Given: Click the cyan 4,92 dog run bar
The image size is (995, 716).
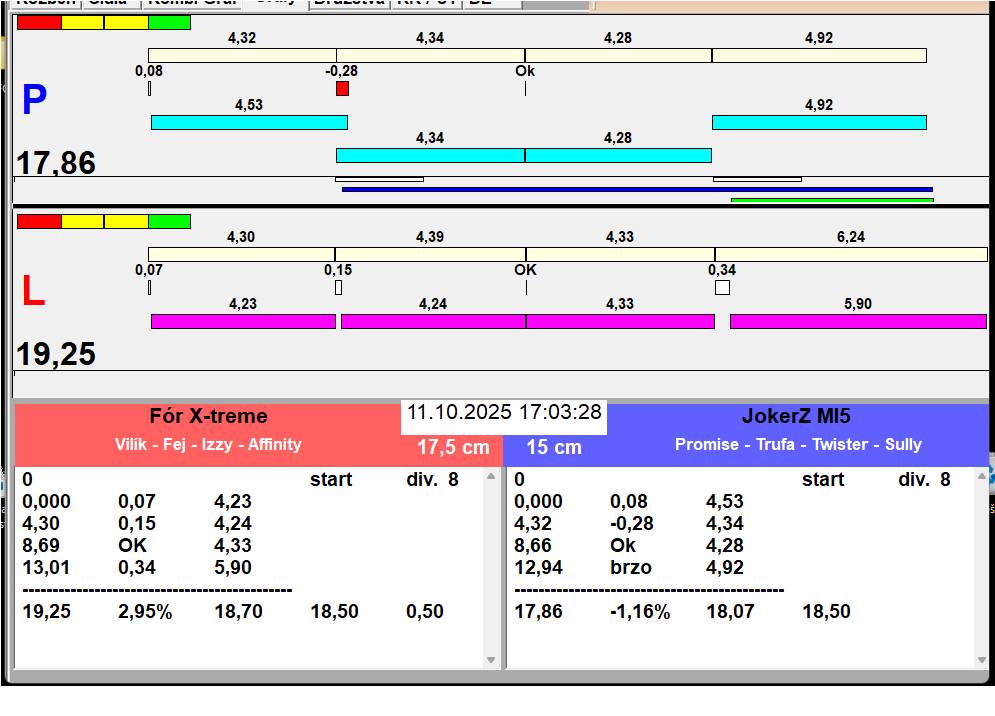Looking at the screenshot, I should tap(819, 123).
